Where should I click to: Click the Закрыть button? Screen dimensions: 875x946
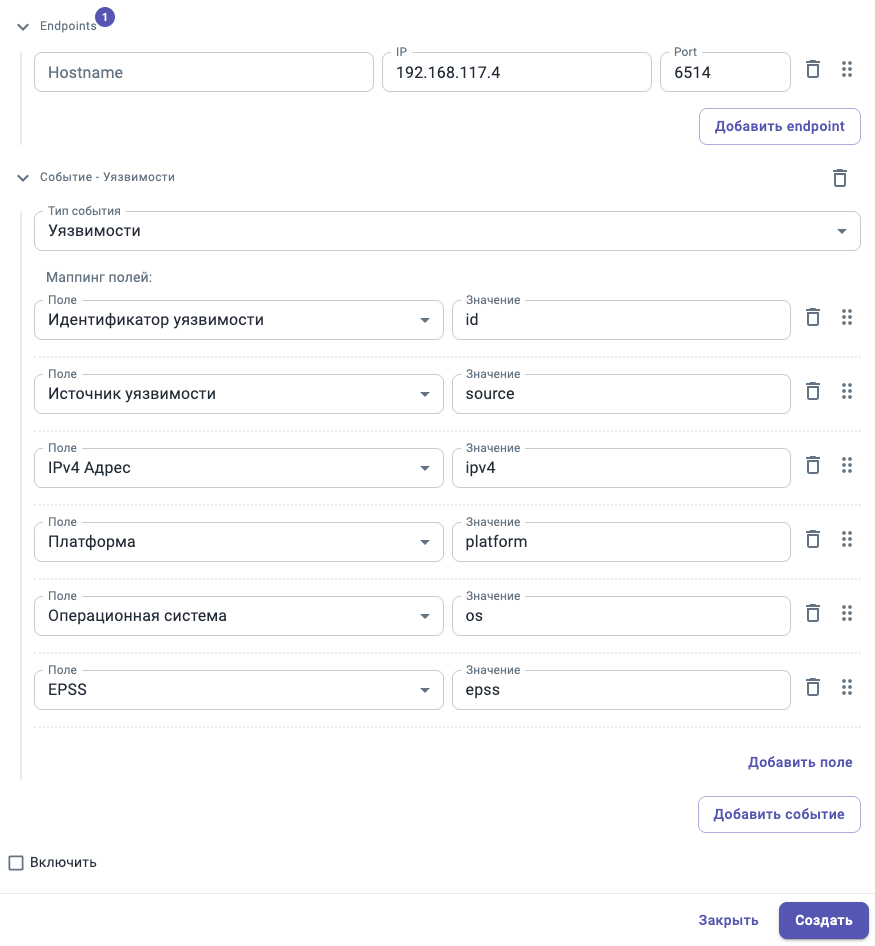point(728,920)
